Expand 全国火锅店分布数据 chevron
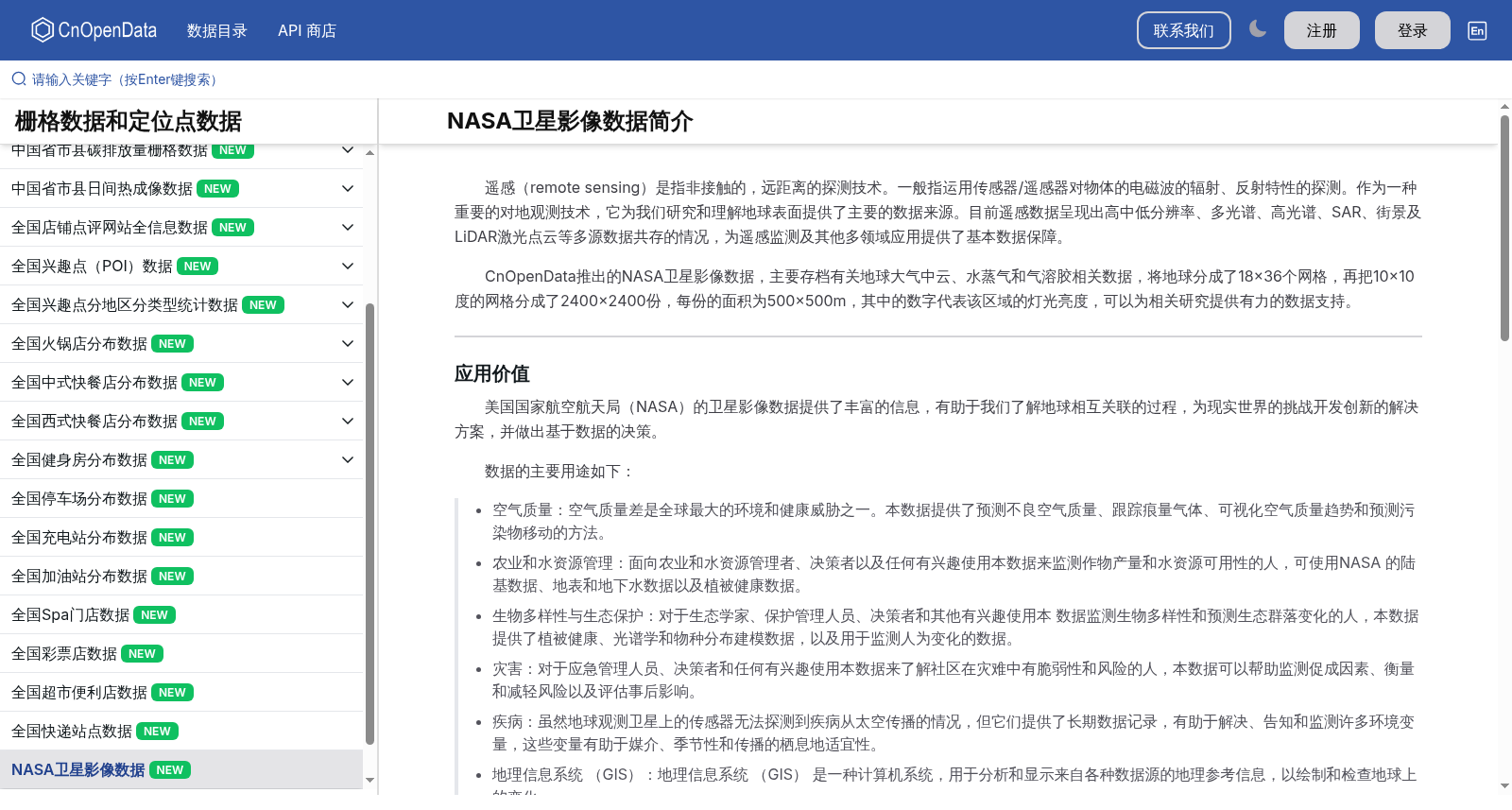The height and width of the screenshot is (810, 1512). pos(348,344)
